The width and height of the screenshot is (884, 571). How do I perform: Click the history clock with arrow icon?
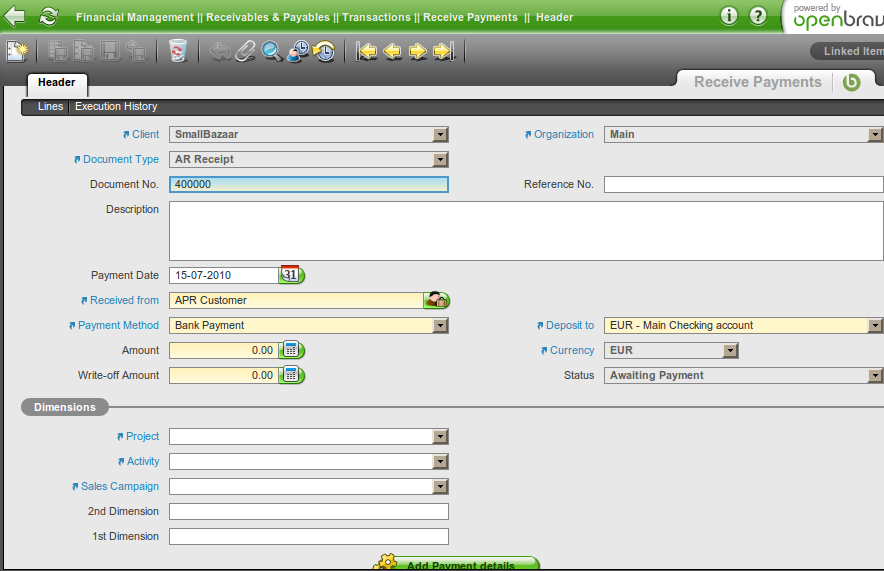point(324,51)
